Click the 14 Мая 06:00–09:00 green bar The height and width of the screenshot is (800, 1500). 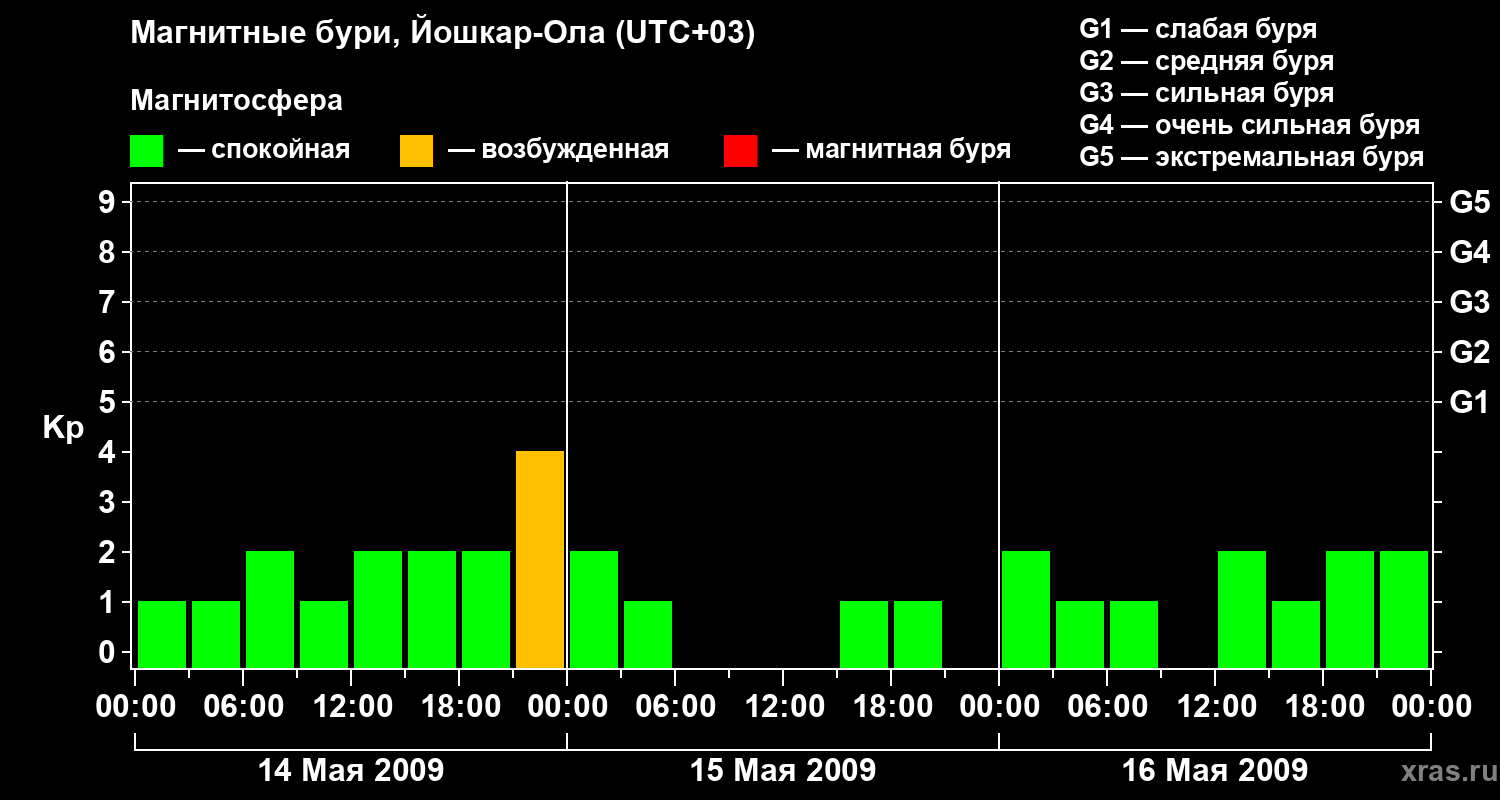click(x=270, y=609)
